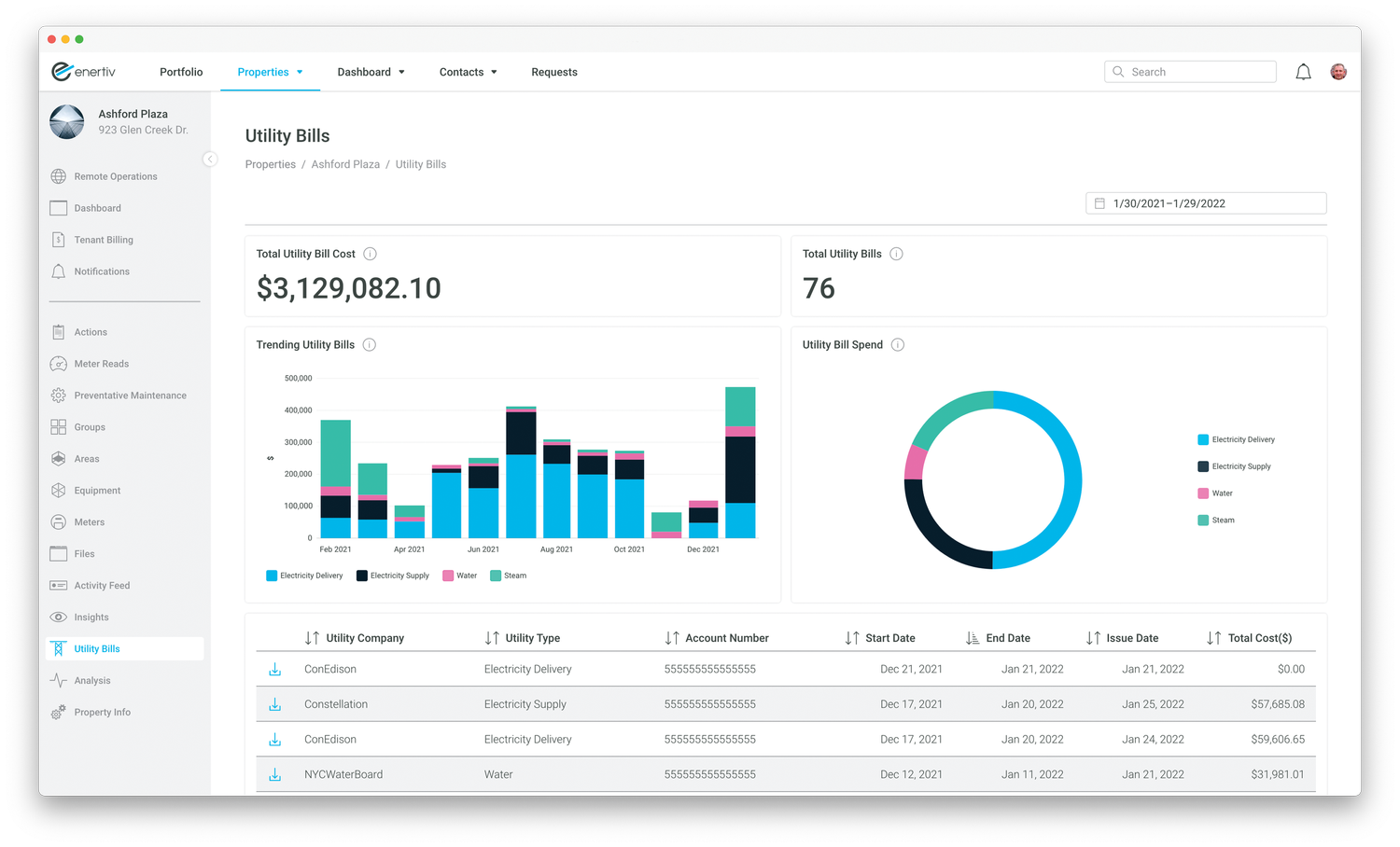Open Property Info in the sidebar

click(91, 713)
